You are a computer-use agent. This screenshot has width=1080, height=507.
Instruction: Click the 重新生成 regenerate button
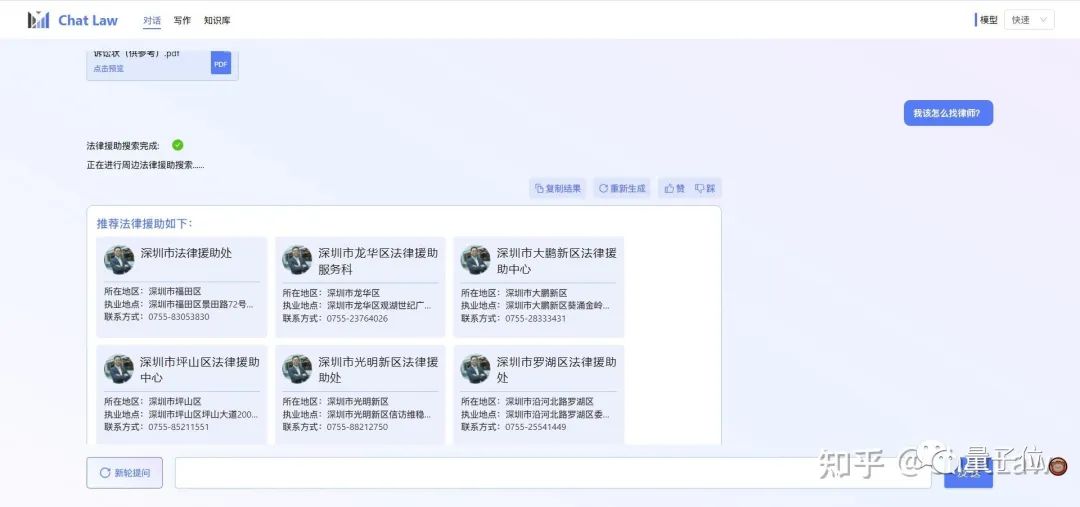621,188
